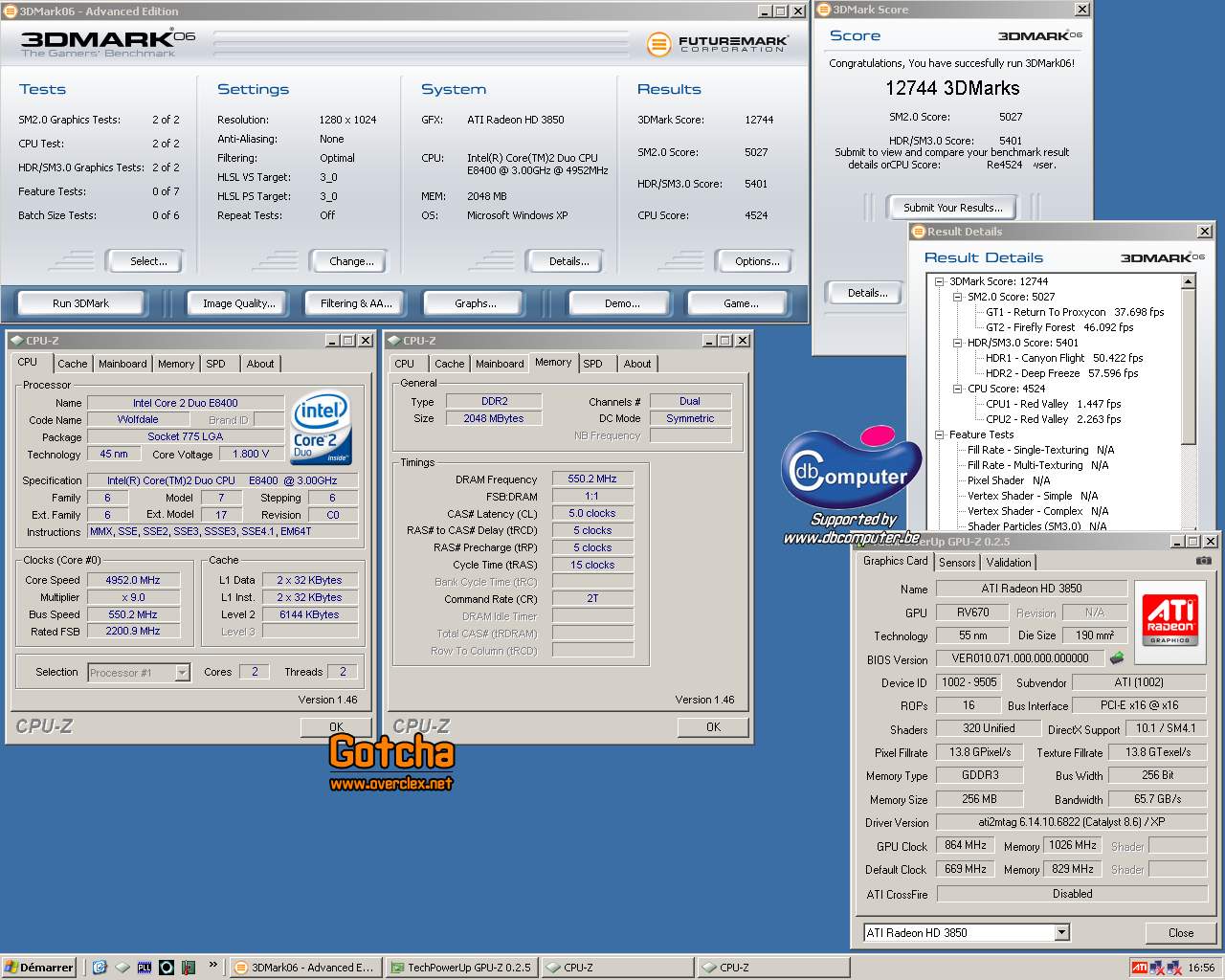
Task: Switch to the Validation tab in GPU-Z
Action: click(x=1009, y=563)
